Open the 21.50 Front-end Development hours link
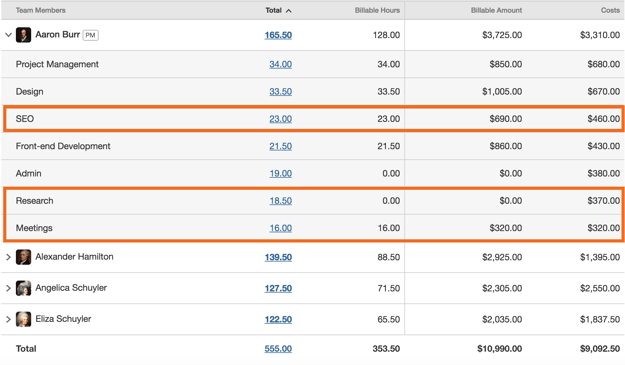This screenshot has height=365, width=625. click(281, 146)
